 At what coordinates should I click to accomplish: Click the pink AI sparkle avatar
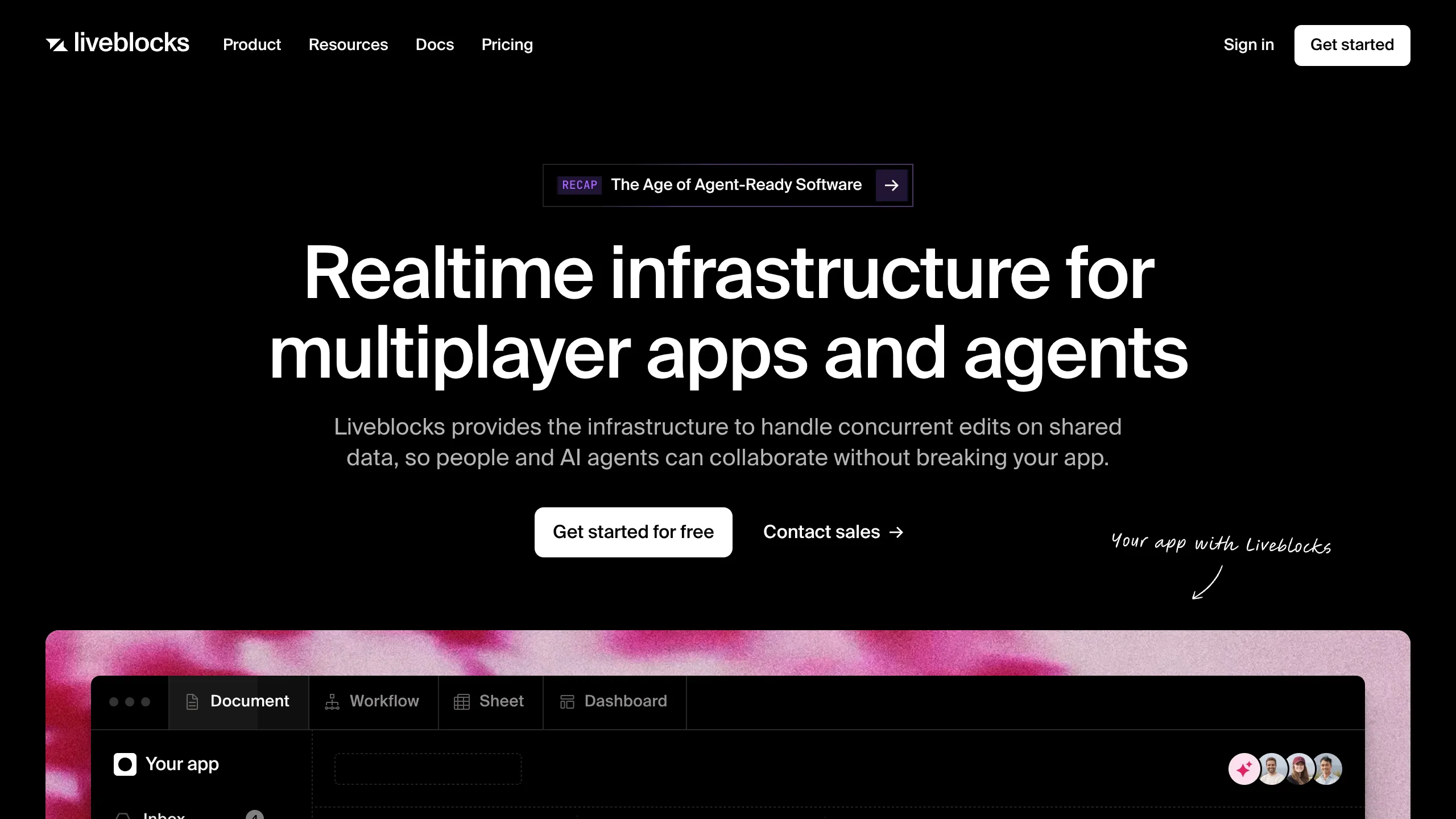click(x=1243, y=769)
